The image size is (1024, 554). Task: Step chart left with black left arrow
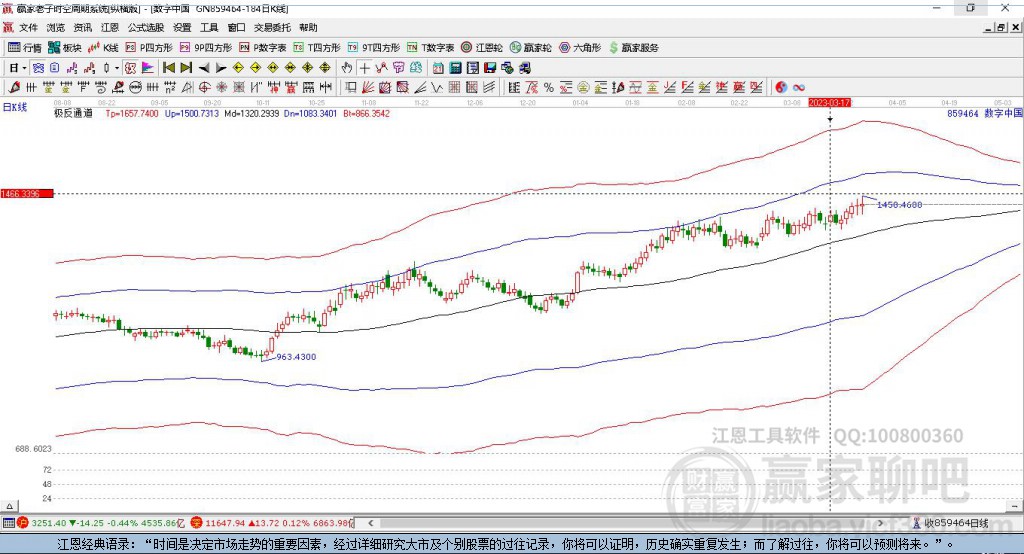[x=204, y=68]
